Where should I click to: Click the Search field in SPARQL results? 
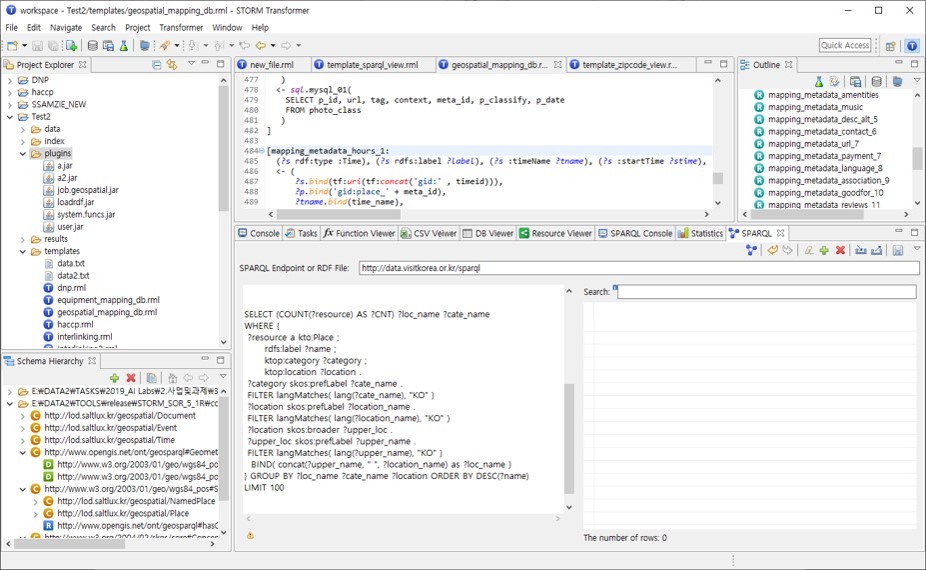coord(767,292)
